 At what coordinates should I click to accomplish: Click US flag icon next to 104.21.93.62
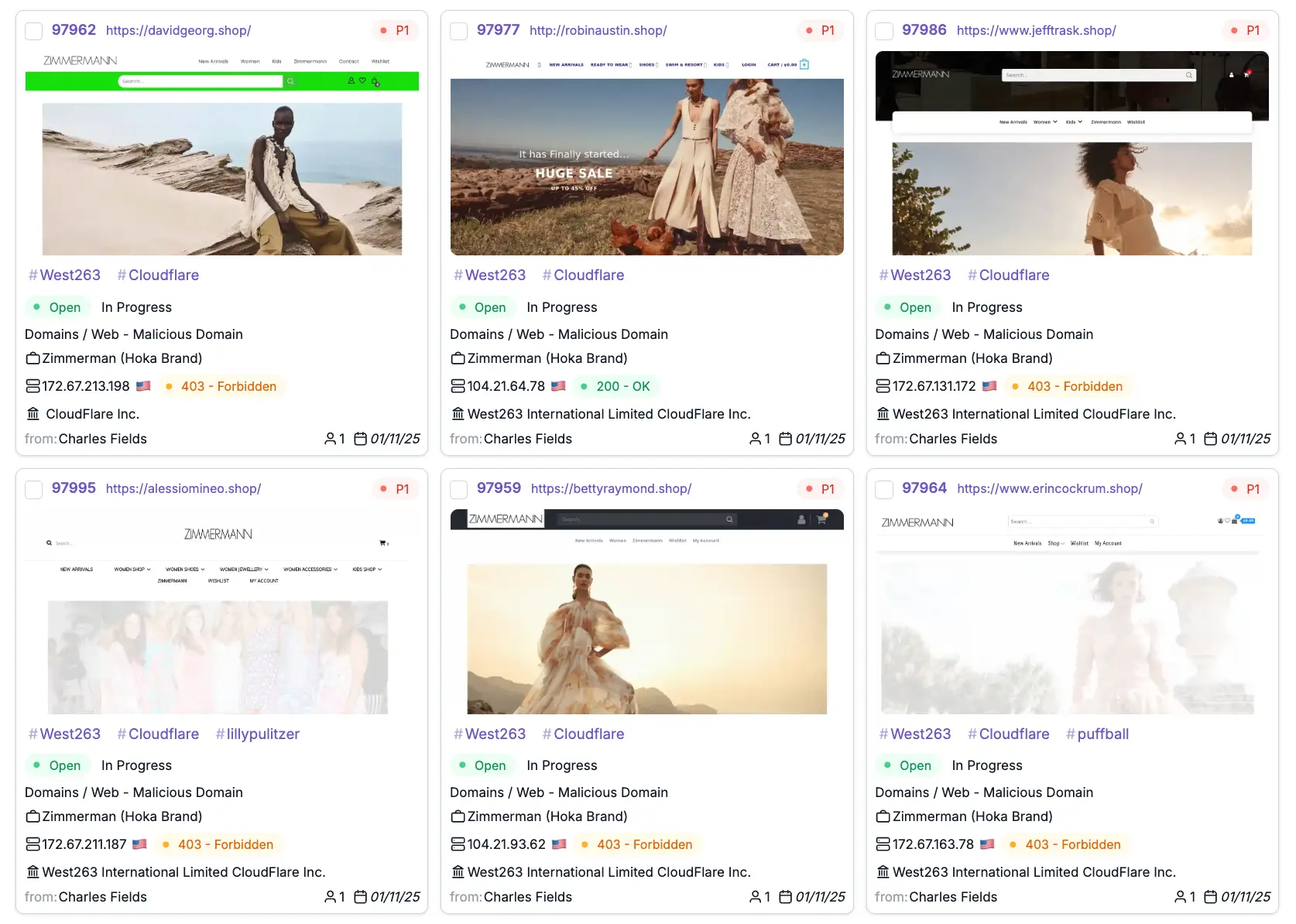pyautogui.click(x=559, y=844)
